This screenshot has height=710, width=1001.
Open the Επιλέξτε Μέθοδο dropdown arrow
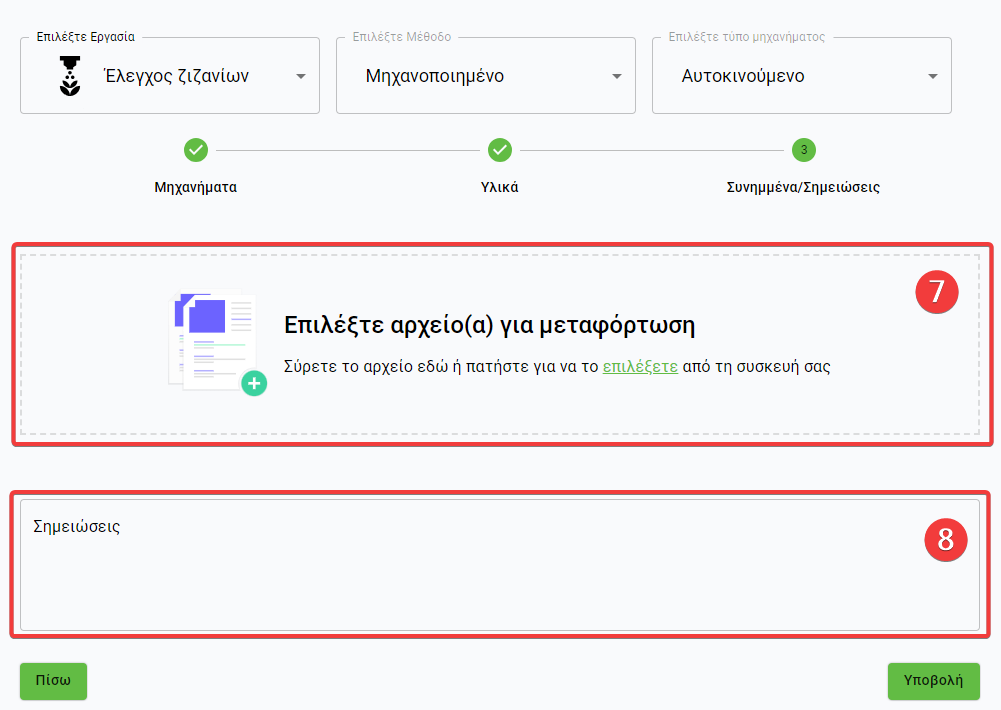point(617,77)
